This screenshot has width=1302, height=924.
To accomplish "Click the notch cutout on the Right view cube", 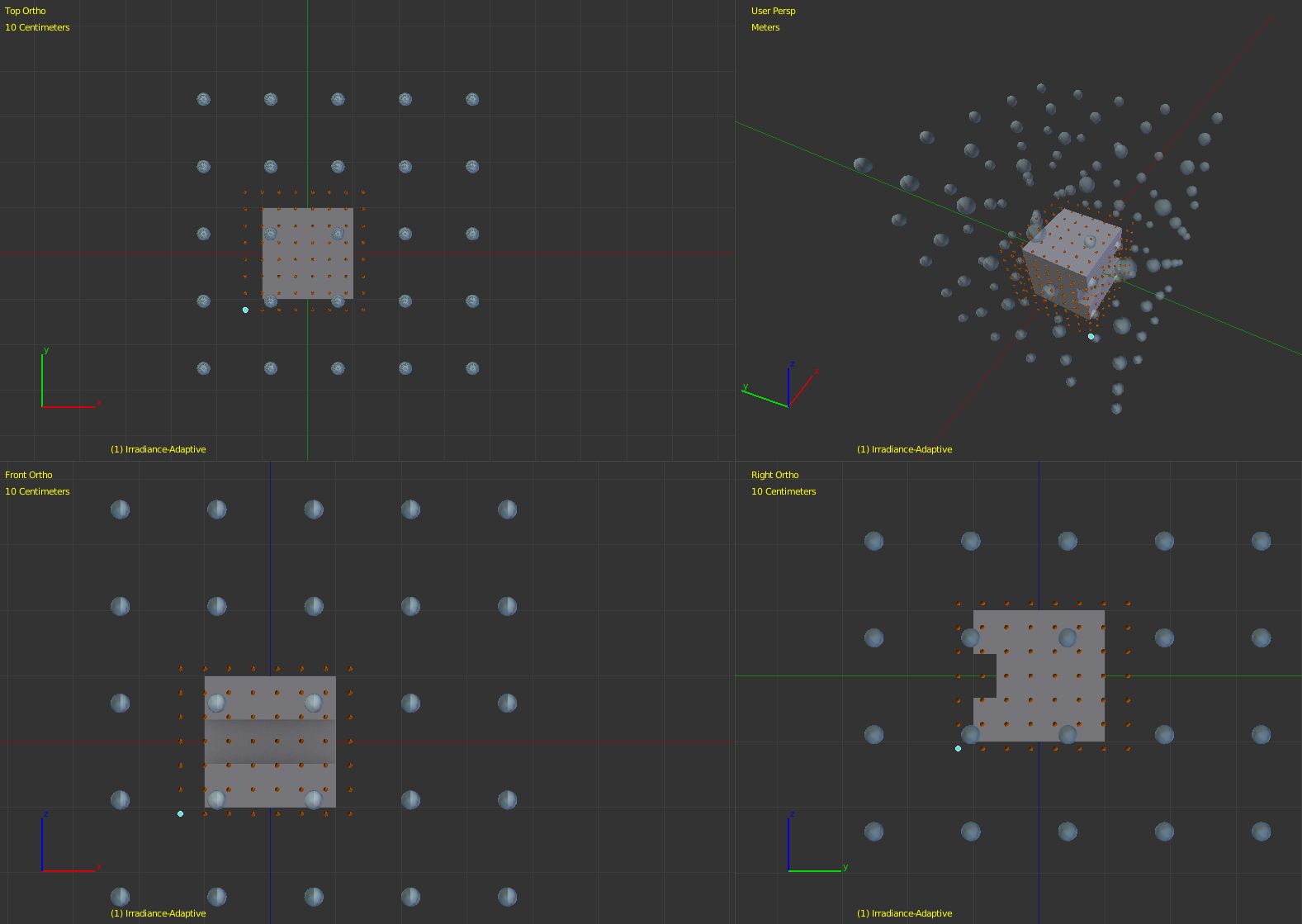I will [985, 675].
